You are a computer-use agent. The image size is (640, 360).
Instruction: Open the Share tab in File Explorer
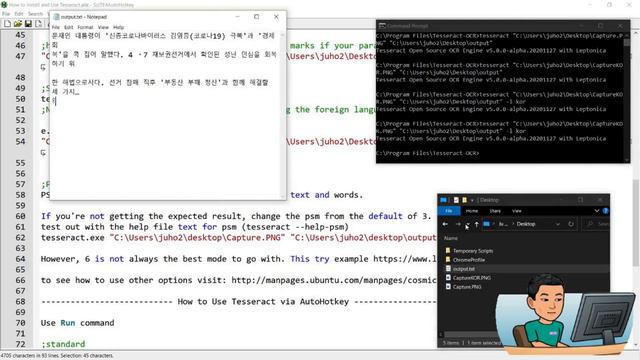click(495, 211)
